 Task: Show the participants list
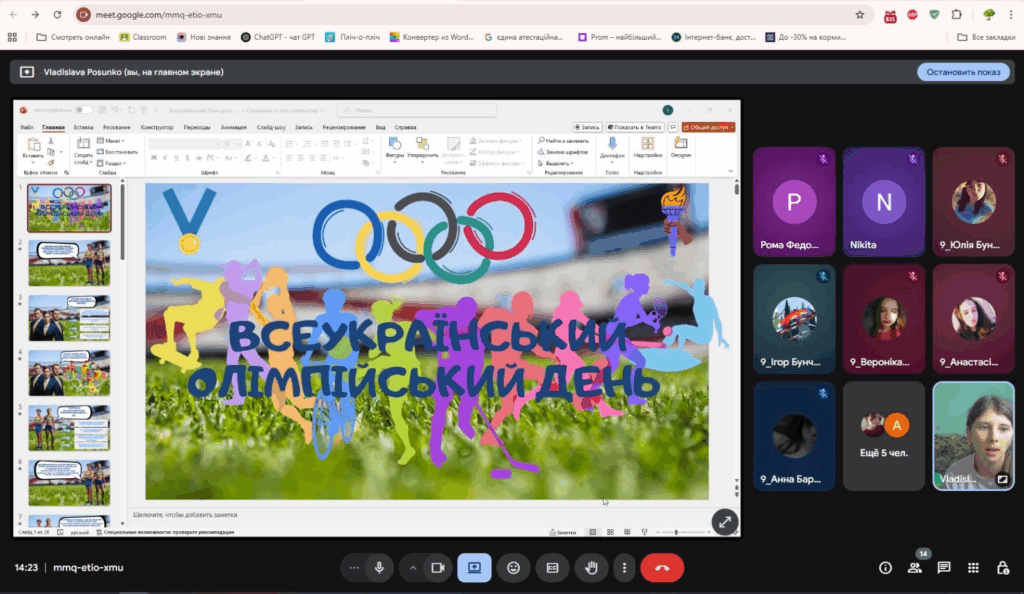point(915,568)
